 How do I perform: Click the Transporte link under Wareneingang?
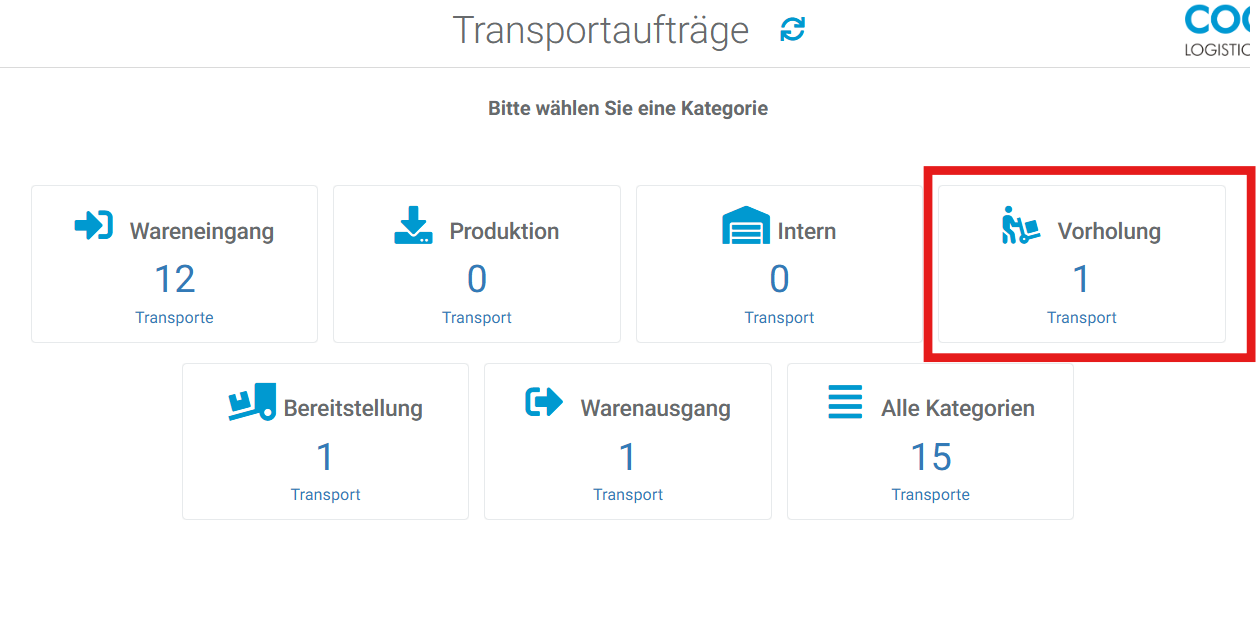pos(174,318)
